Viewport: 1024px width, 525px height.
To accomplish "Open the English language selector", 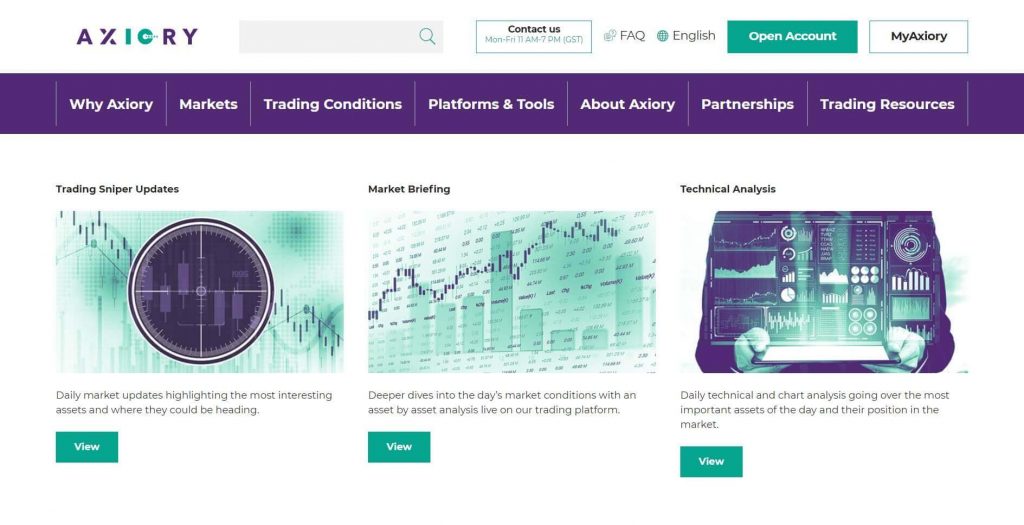I will 693,36.
